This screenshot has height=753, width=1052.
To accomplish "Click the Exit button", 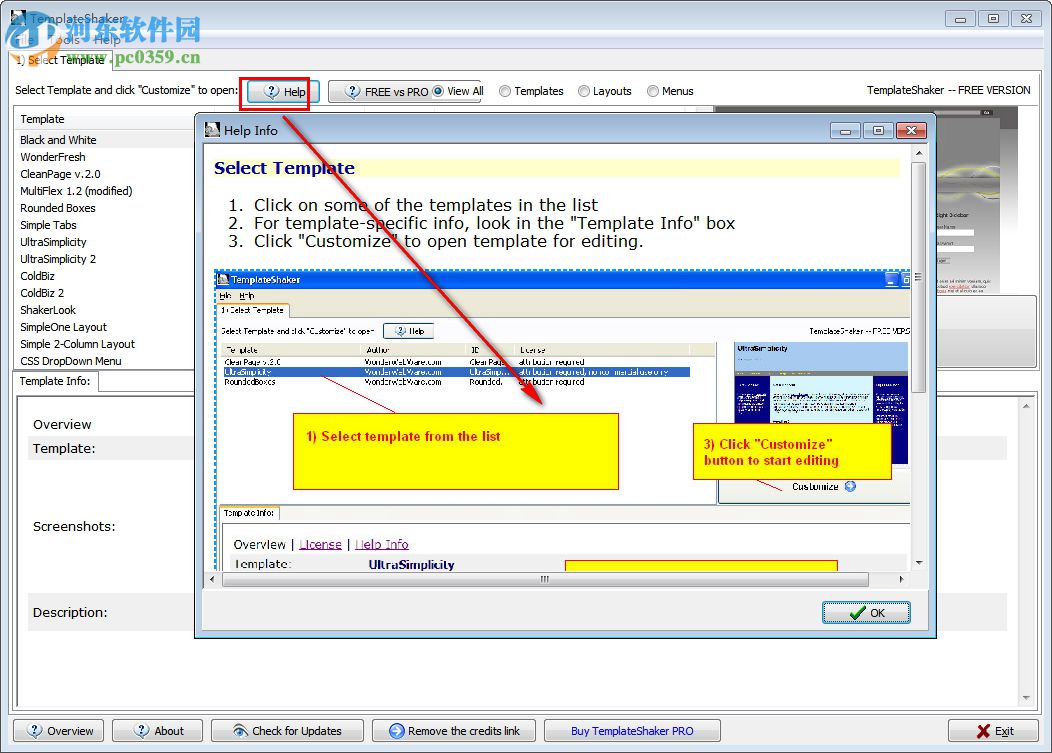I will [x=993, y=731].
